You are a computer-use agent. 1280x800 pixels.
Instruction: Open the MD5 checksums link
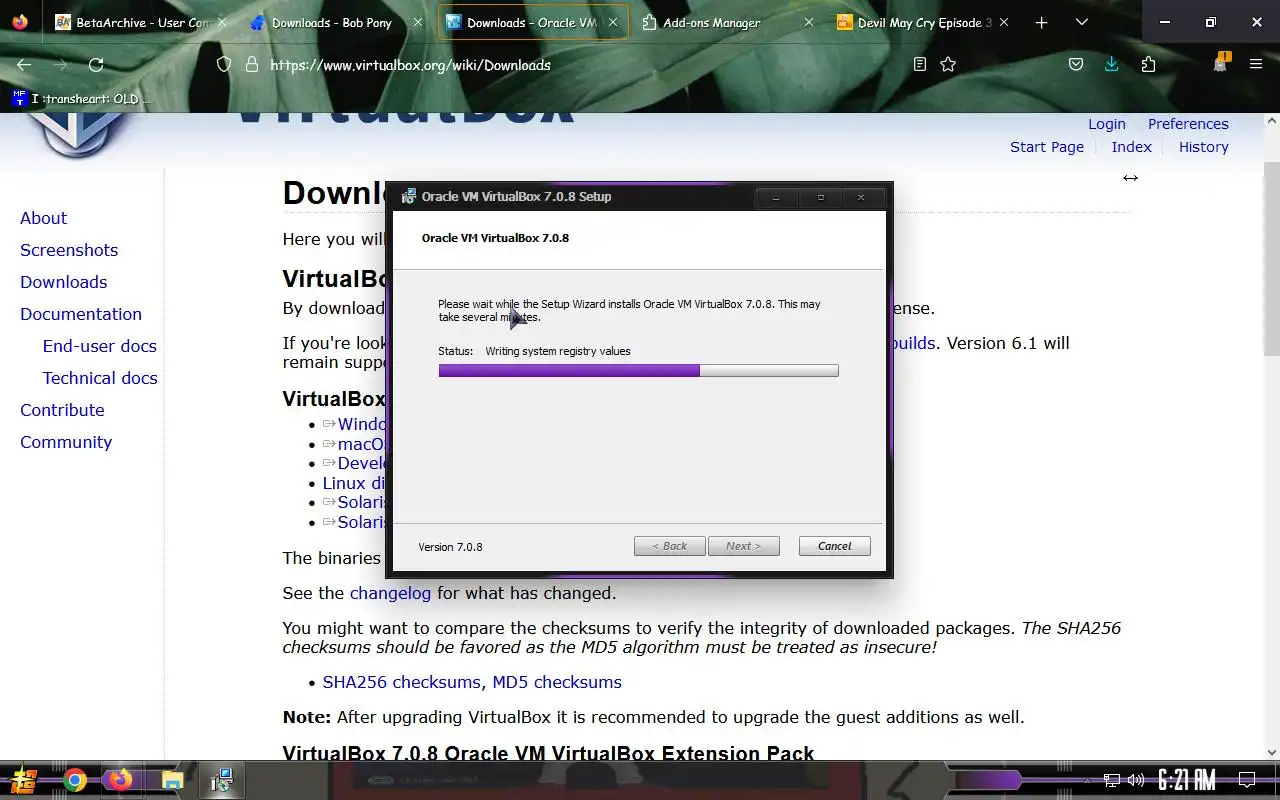(557, 682)
